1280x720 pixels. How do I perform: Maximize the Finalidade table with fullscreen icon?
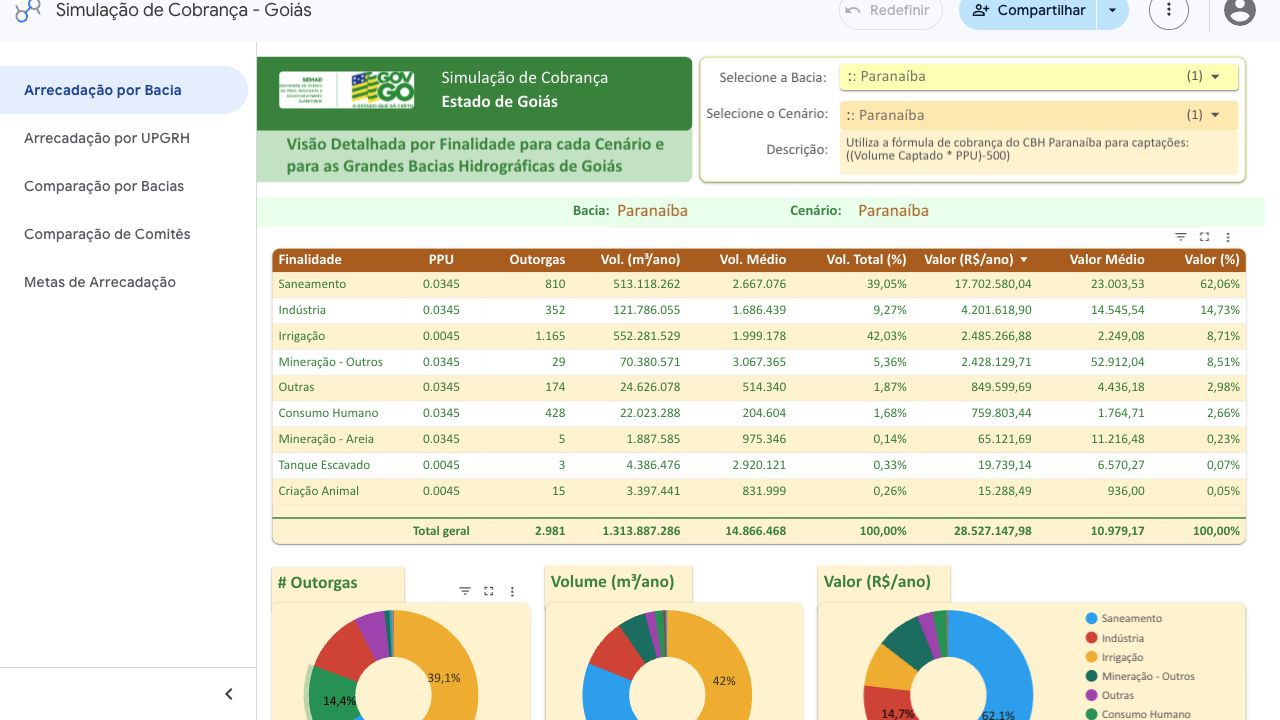[x=1205, y=237]
